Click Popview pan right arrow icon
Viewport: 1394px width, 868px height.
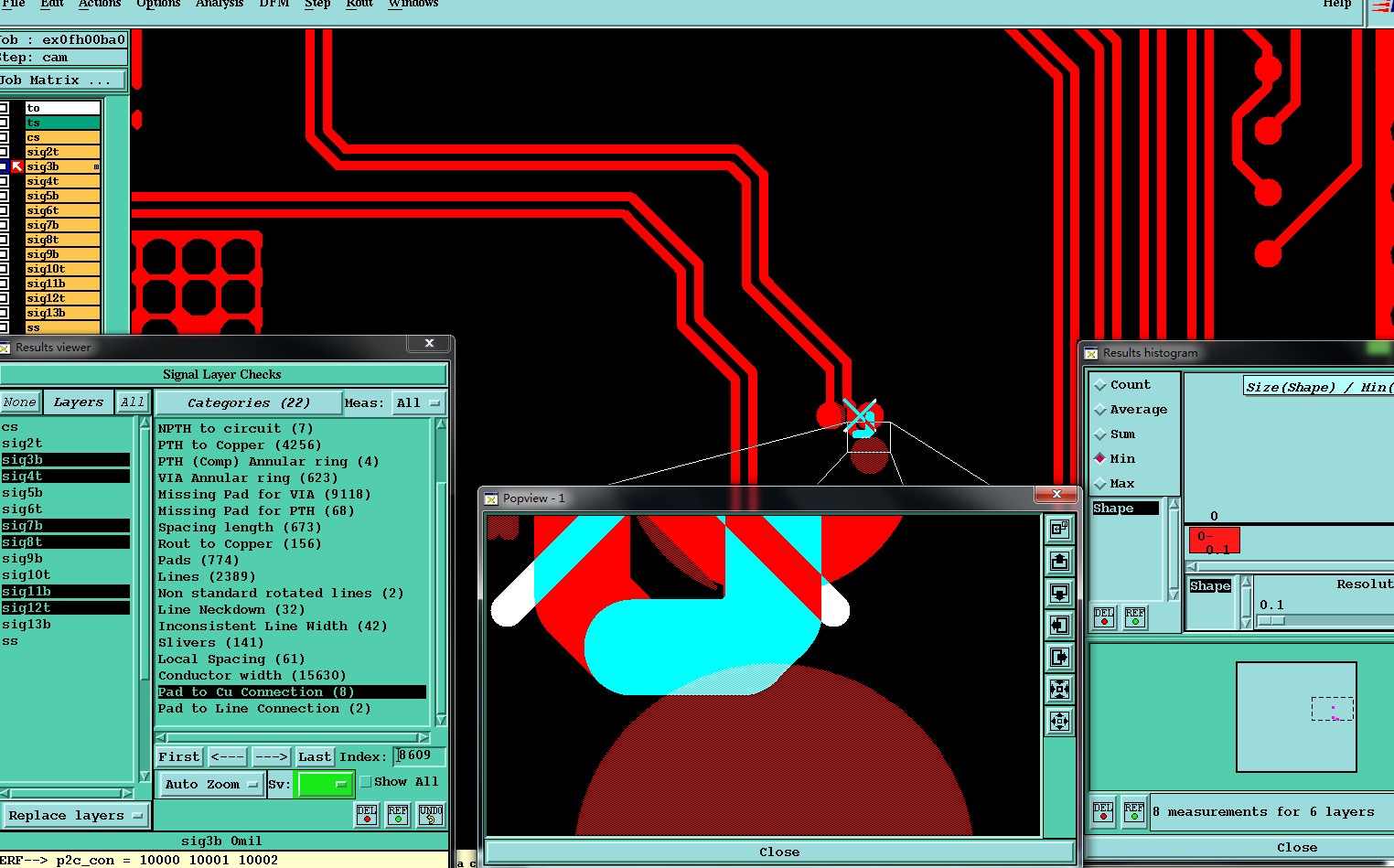point(1059,657)
